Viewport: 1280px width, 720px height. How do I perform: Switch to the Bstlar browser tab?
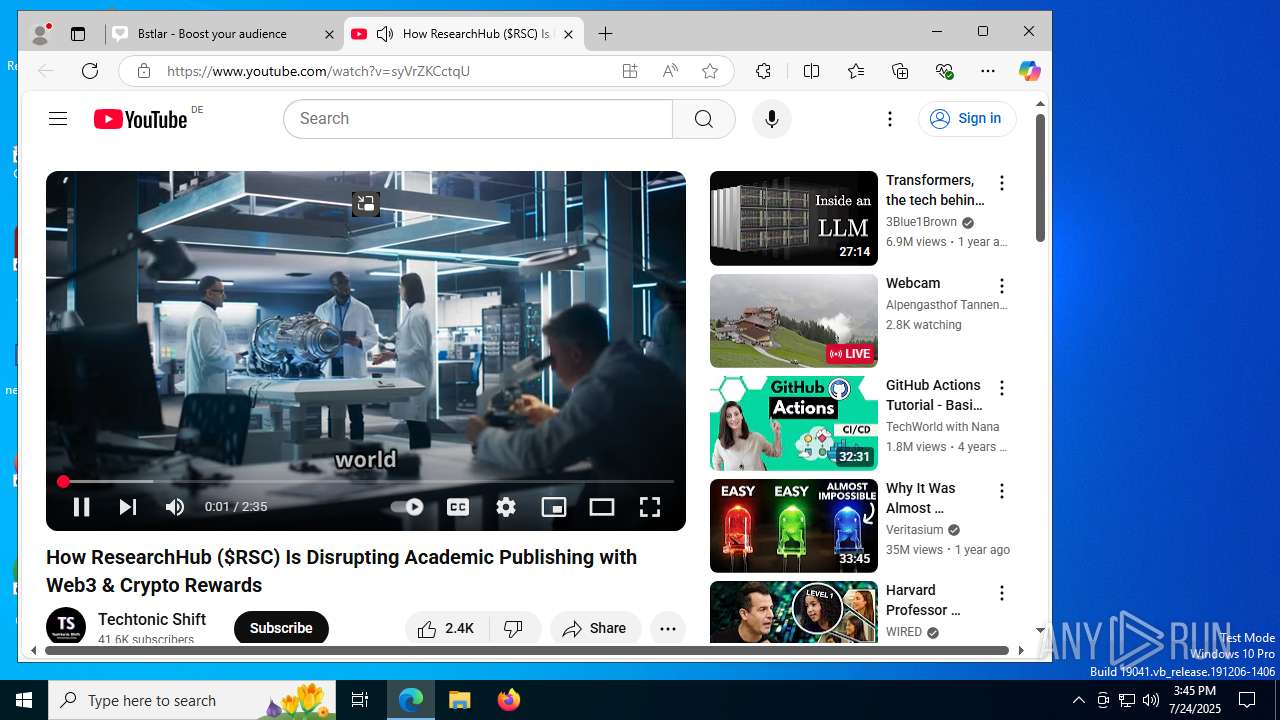pyautogui.click(x=223, y=34)
